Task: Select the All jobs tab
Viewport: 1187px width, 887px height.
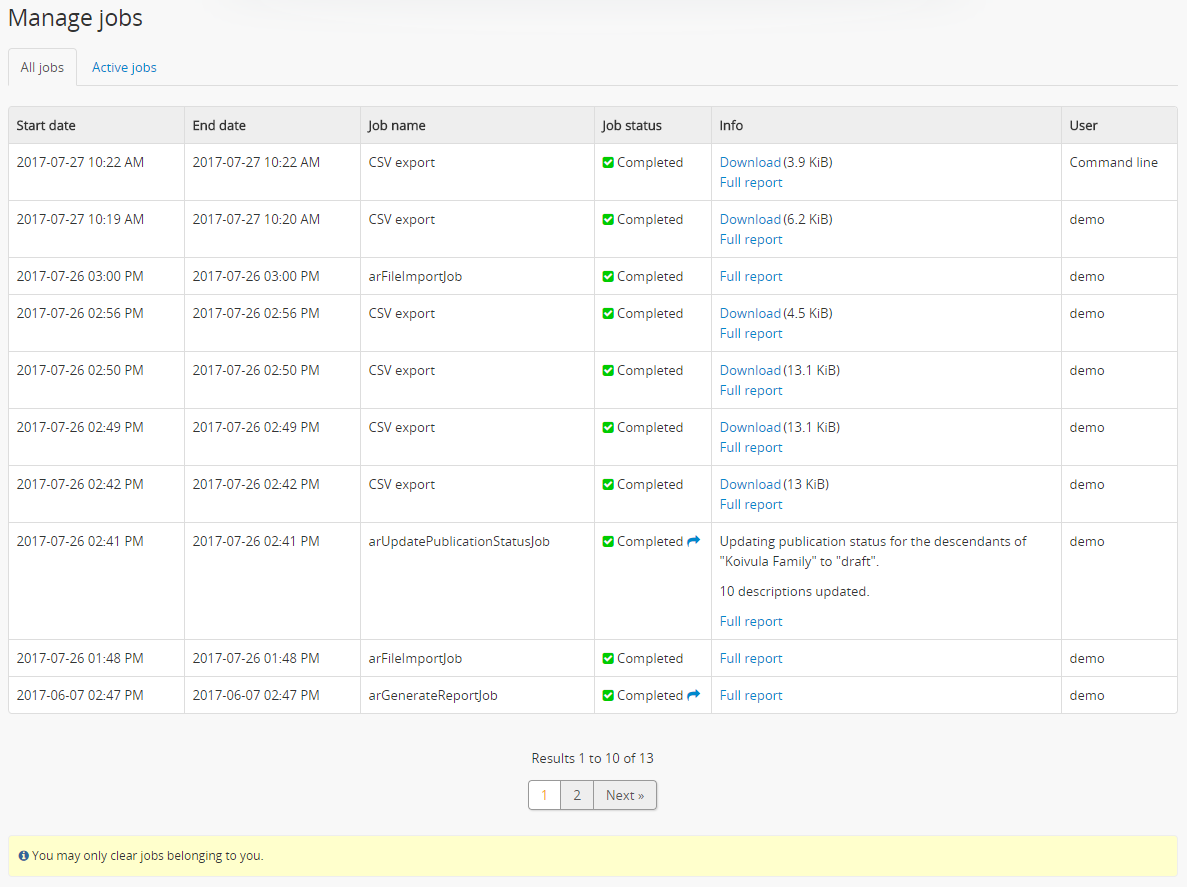Action: pos(42,68)
